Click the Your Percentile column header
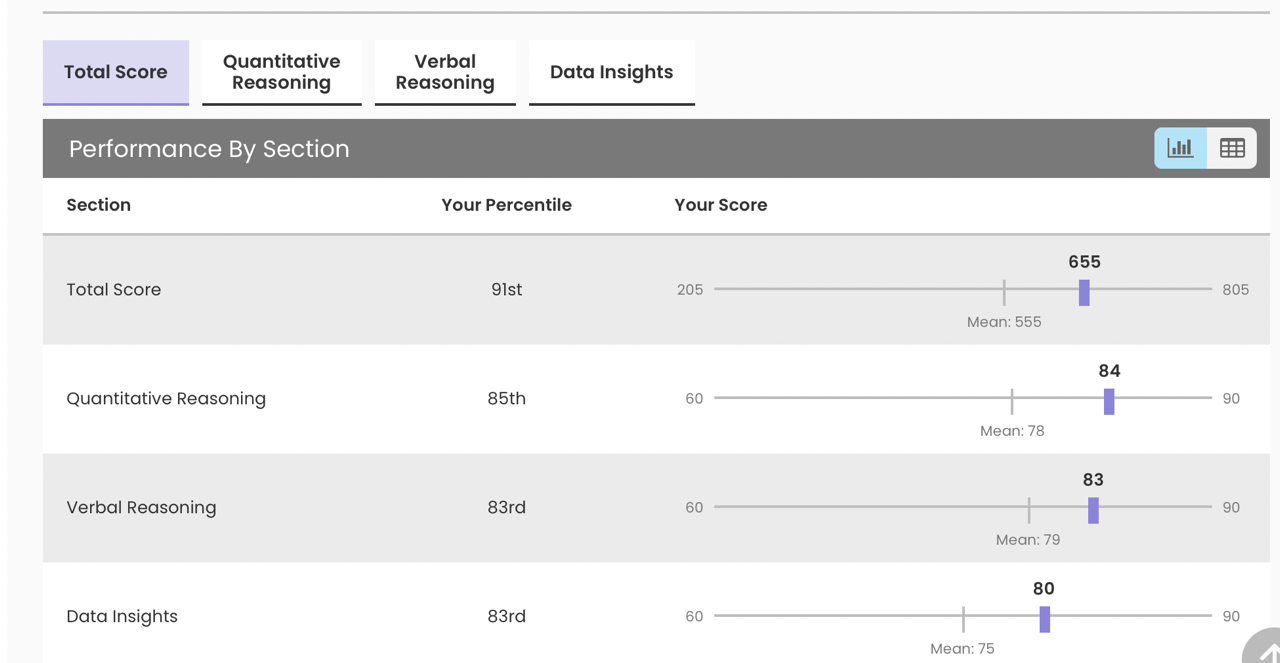1280x663 pixels. (506, 205)
